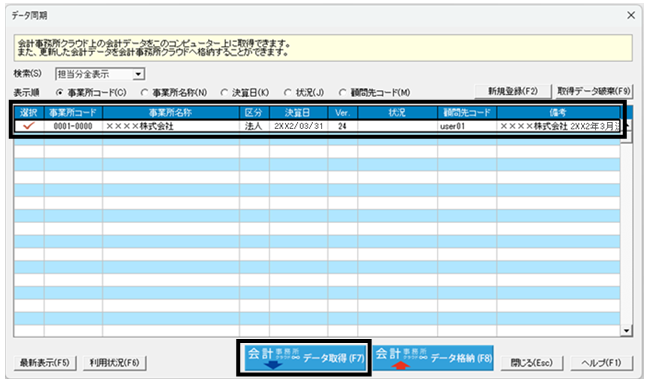Click 取得データ破棄(F9) button
This screenshot has height=384, width=653.
point(594,91)
